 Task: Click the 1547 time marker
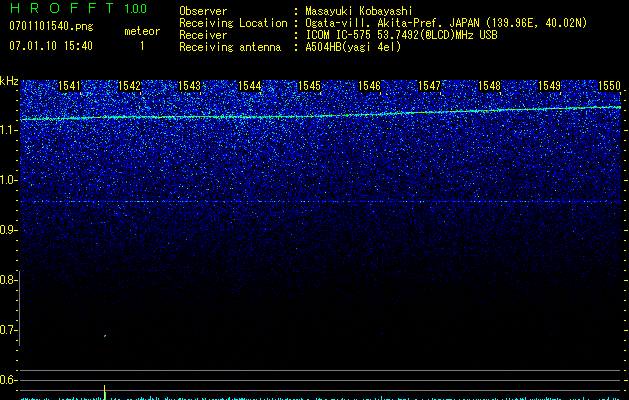click(429, 86)
